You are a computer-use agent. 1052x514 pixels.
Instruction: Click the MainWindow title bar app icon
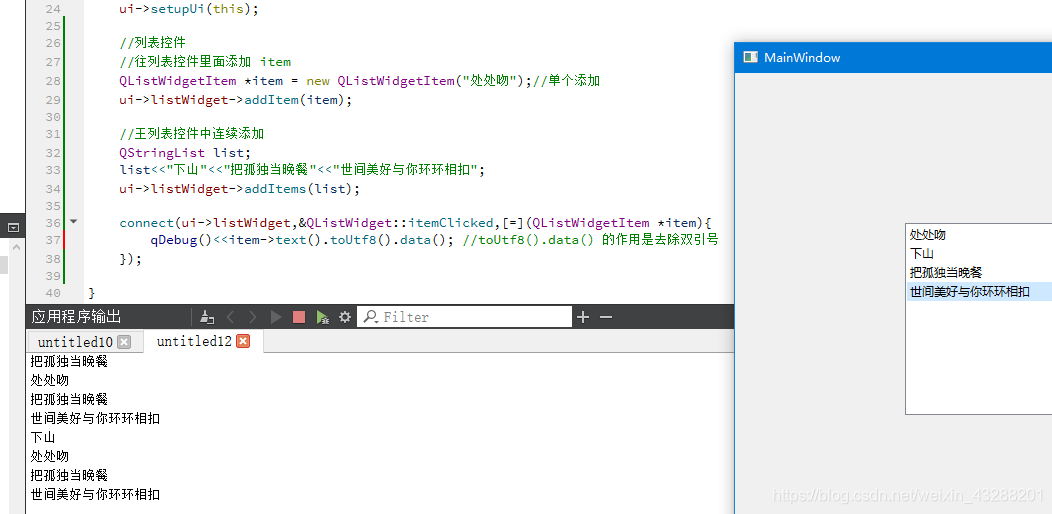750,58
